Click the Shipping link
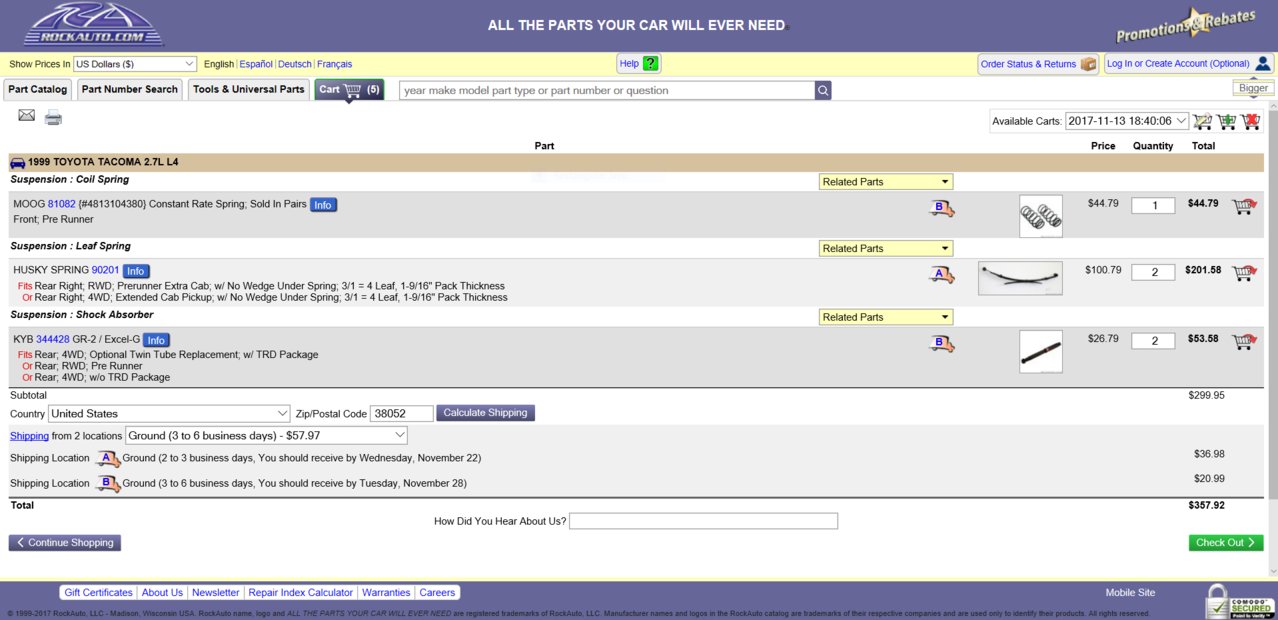1278x620 pixels. point(29,436)
